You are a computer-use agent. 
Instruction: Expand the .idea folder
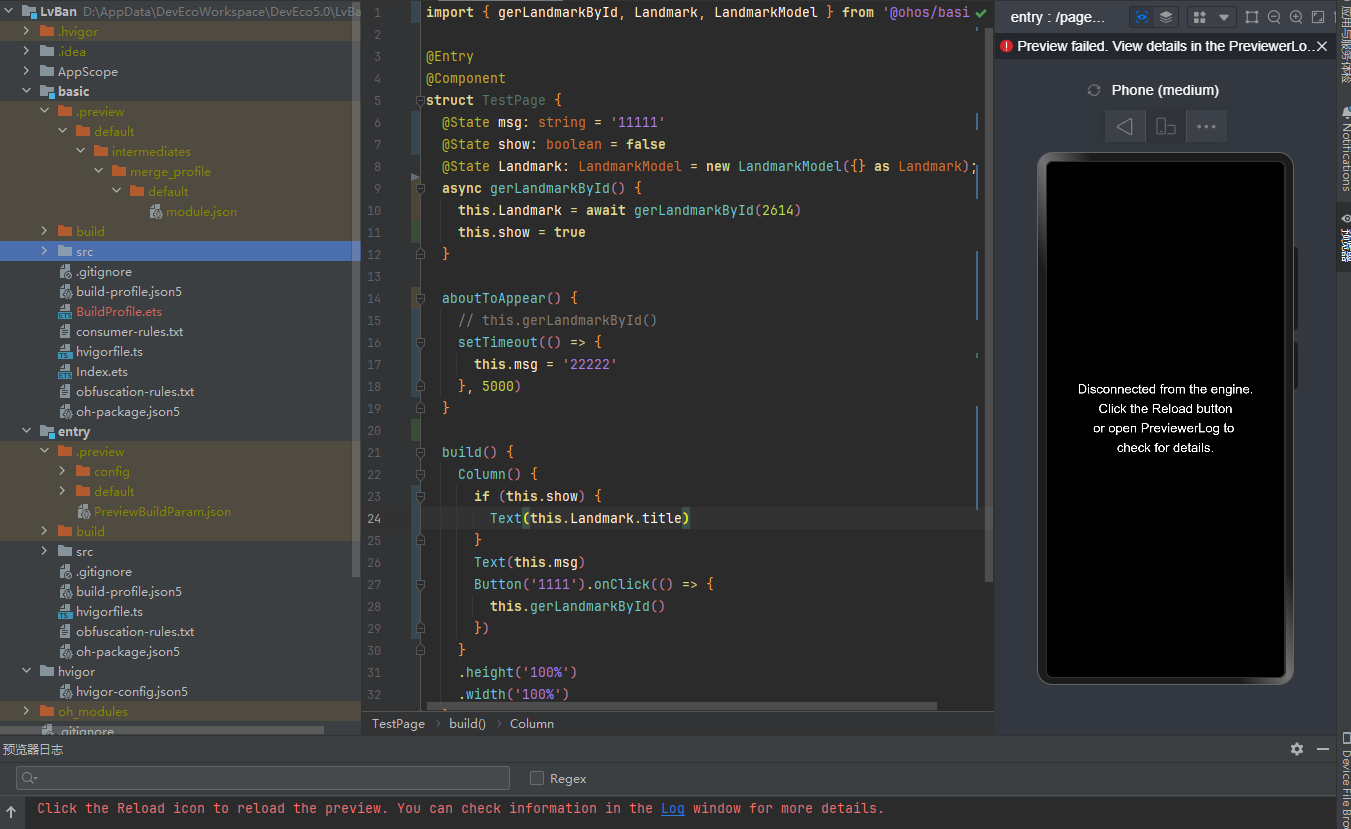point(27,51)
